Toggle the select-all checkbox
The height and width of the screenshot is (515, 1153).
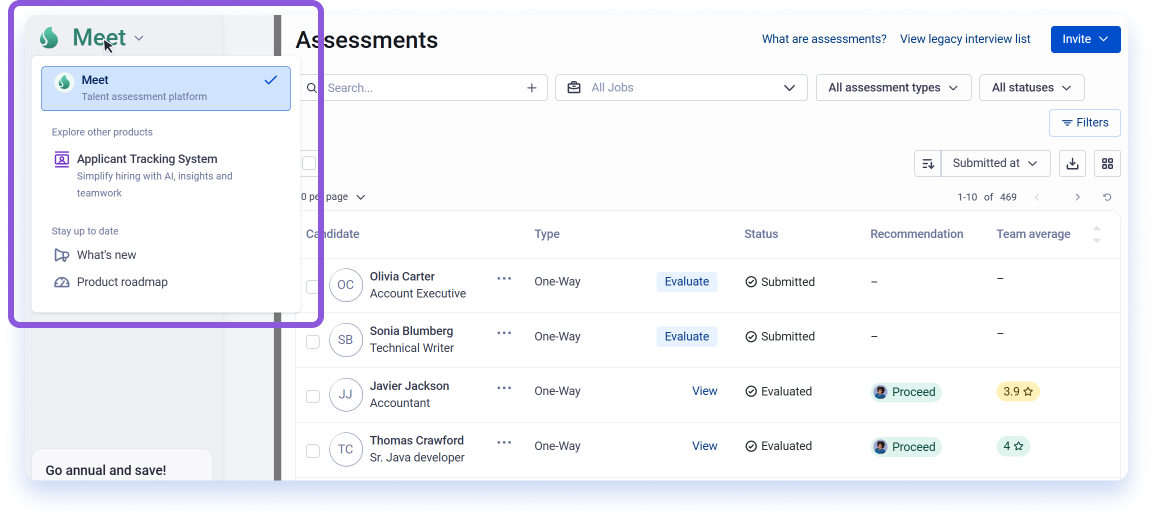click(x=310, y=163)
